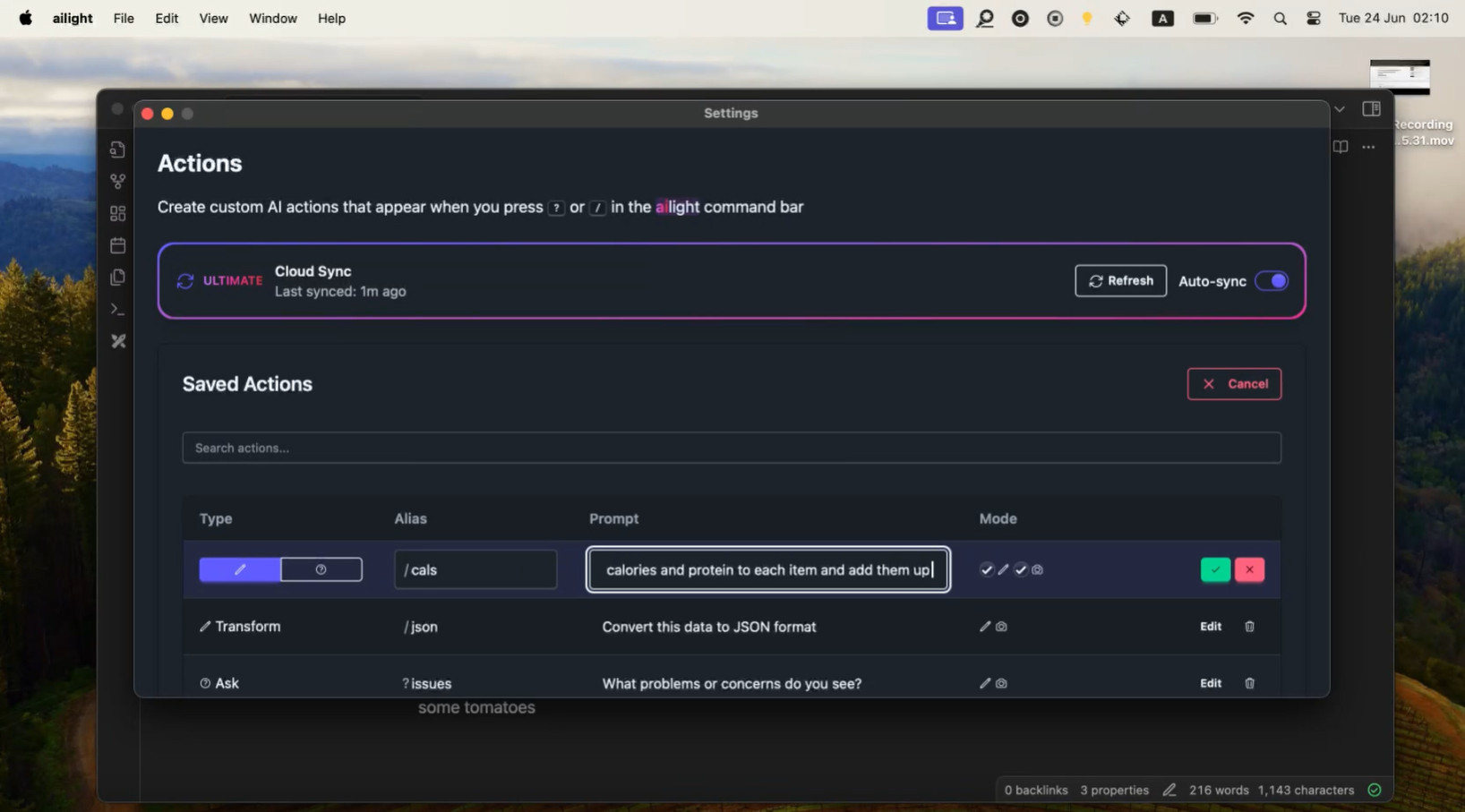
Task: Expand the chevron dropdown beside the right sidebar icon
Action: click(1340, 109)
